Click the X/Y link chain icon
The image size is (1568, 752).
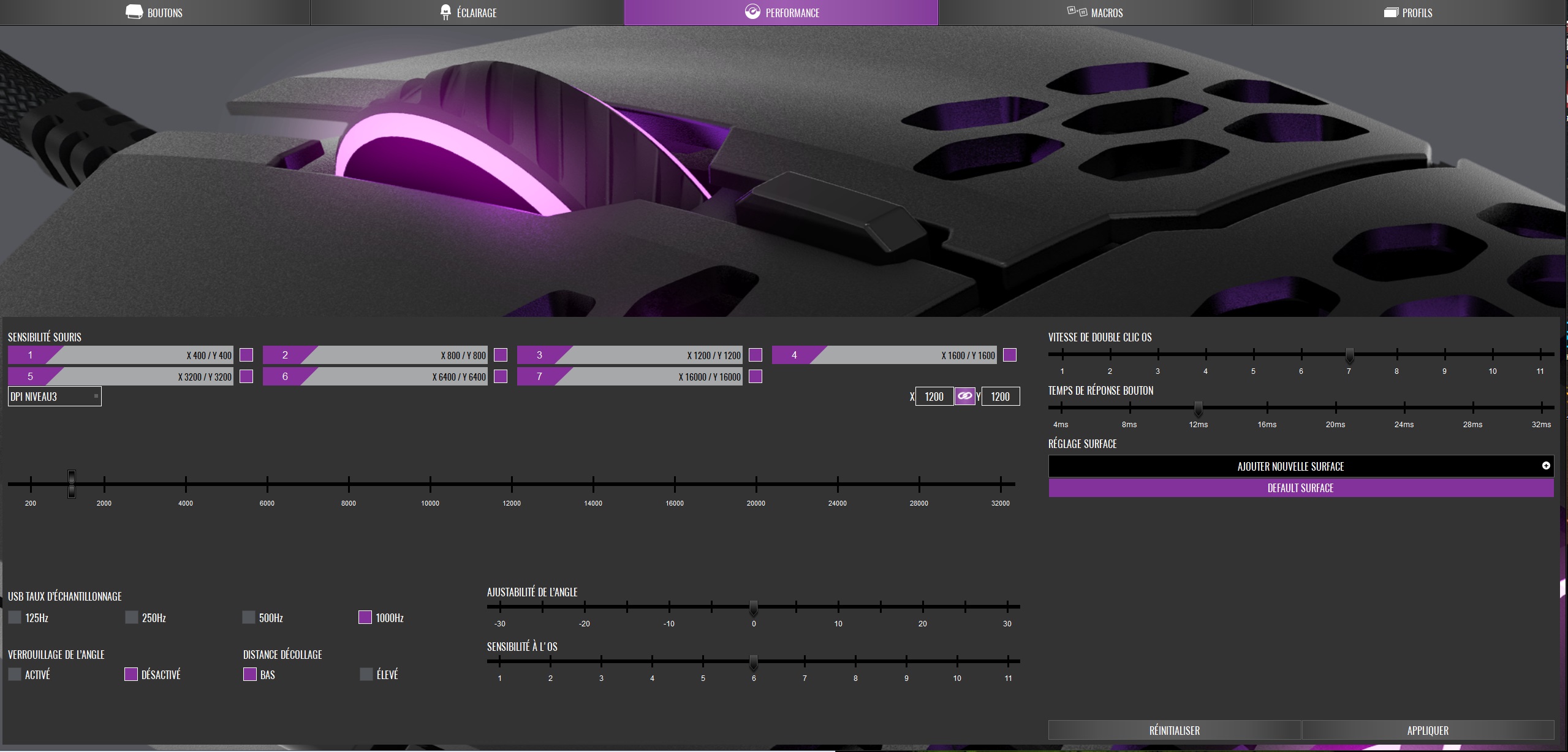click(964, 397)
